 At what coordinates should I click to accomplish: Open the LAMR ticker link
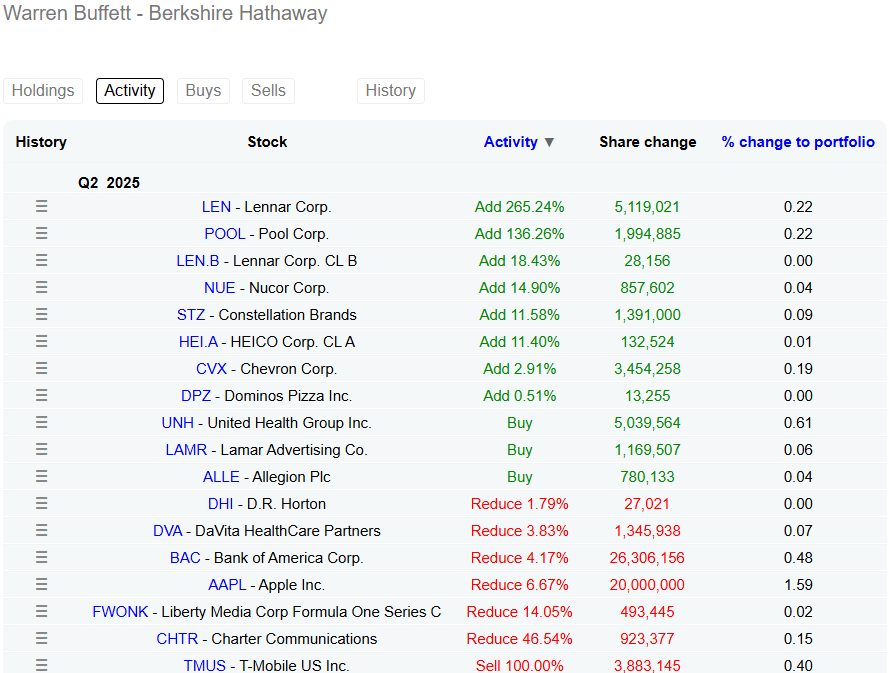coord(186,450)
